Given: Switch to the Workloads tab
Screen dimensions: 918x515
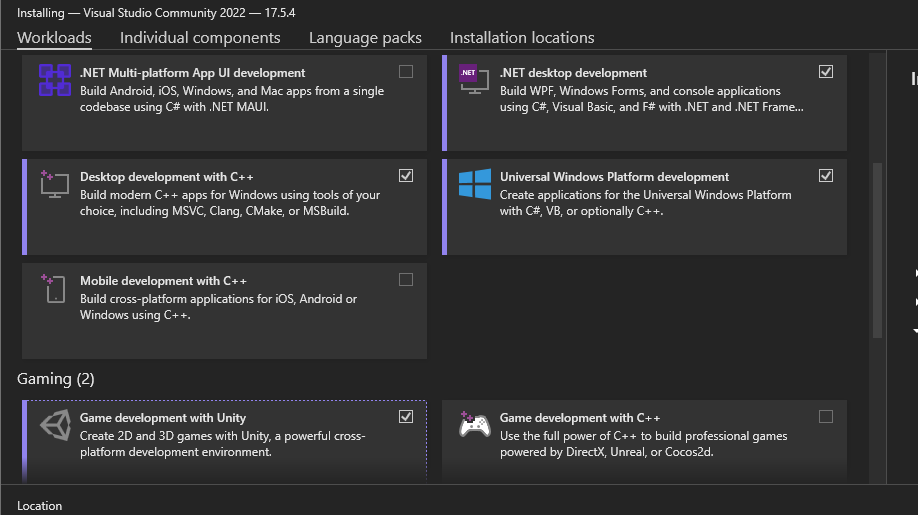Looking at the screenshot, I should click(54, 37).
